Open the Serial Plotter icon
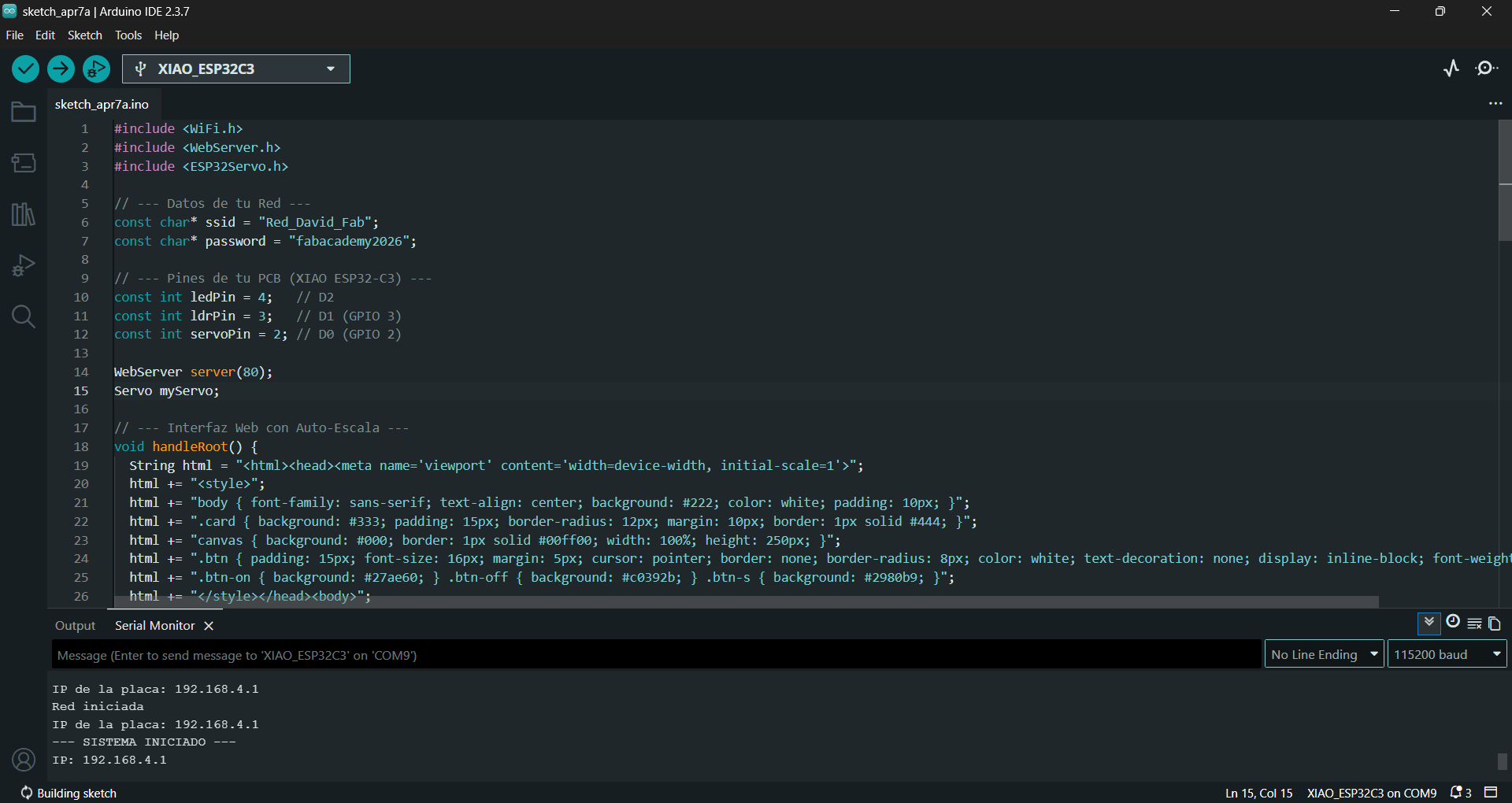Image resolution: width=1512 pixels, height=803 pixels. coord(1451,68)
